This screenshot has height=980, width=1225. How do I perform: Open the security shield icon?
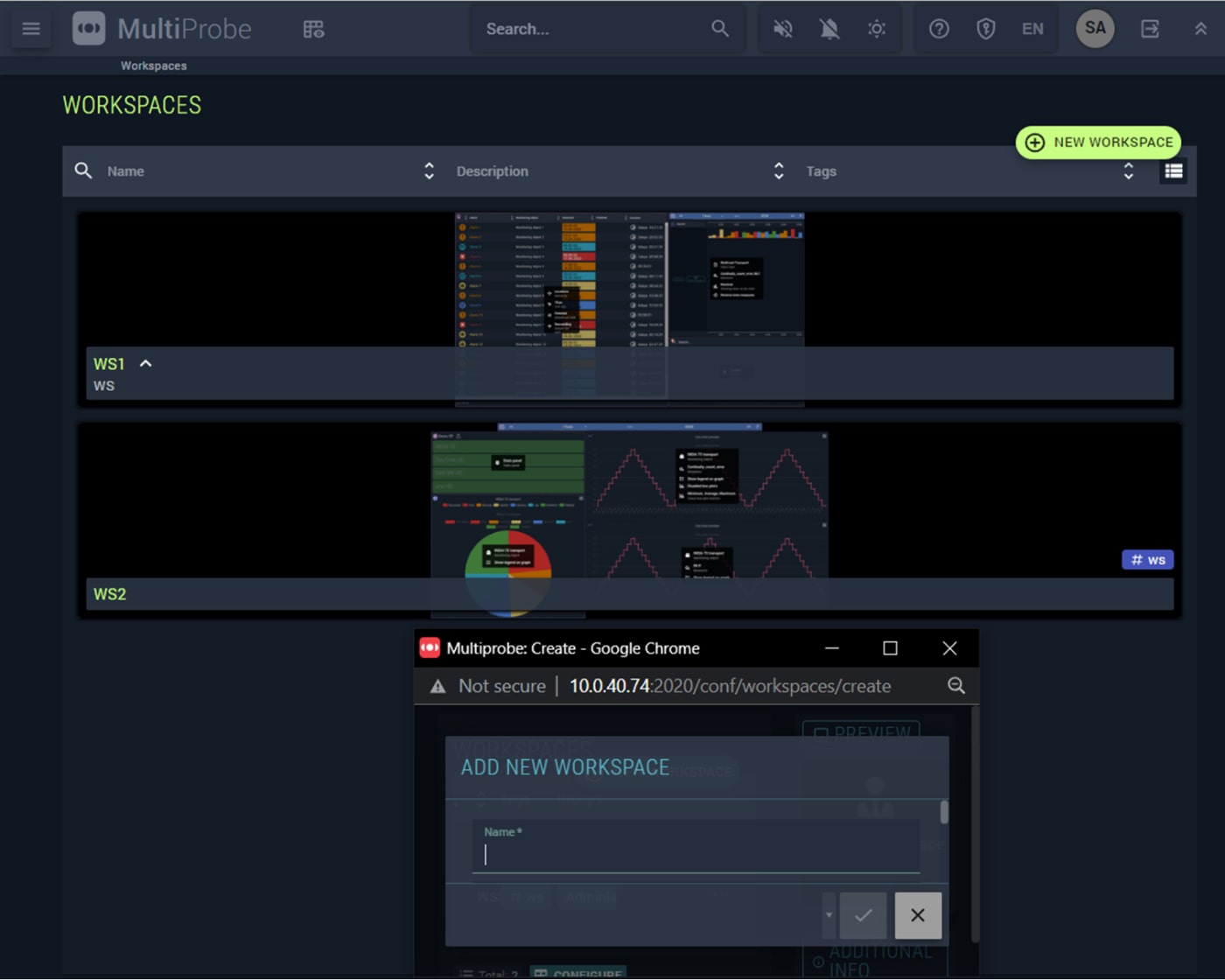pos(985,29)
